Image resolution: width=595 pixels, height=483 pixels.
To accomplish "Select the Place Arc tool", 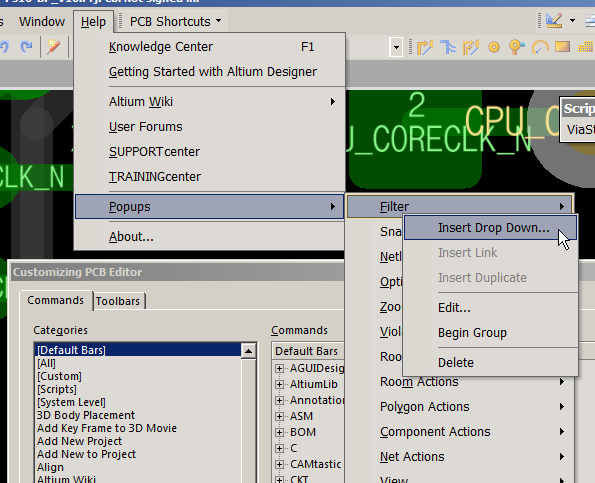I will [x=540, y=47].
